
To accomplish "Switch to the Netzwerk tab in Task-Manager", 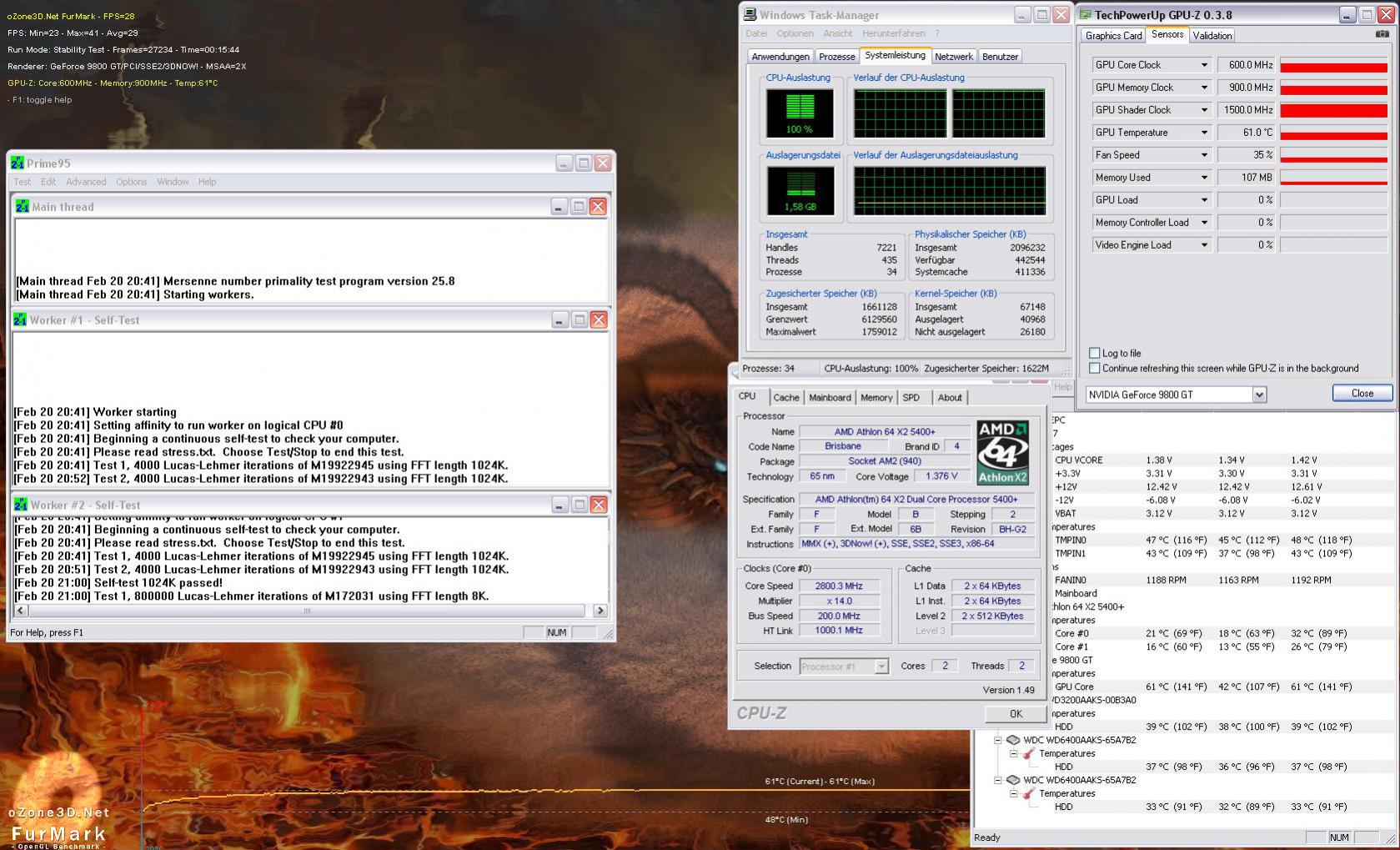I will click(x=954, y=57).
